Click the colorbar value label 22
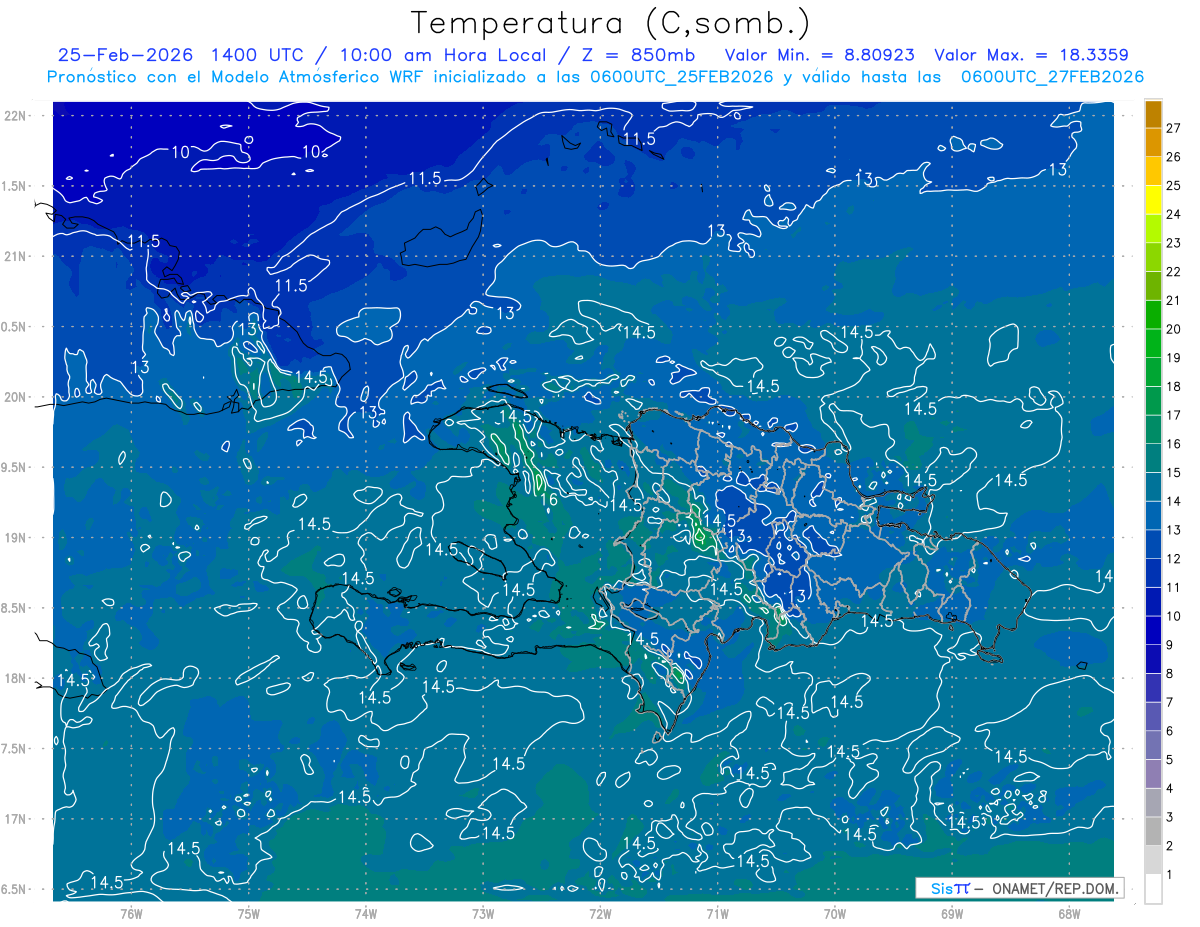 1173,271
